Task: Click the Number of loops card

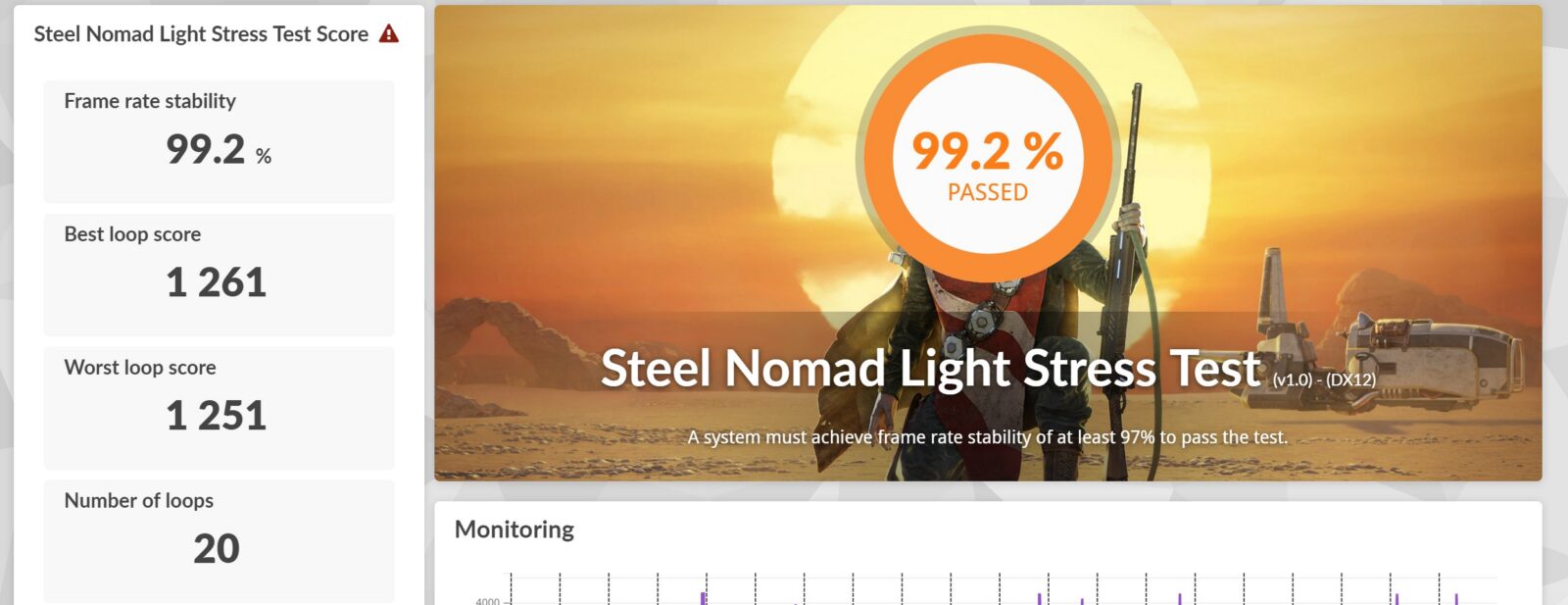Action: (x=219, y=540)
